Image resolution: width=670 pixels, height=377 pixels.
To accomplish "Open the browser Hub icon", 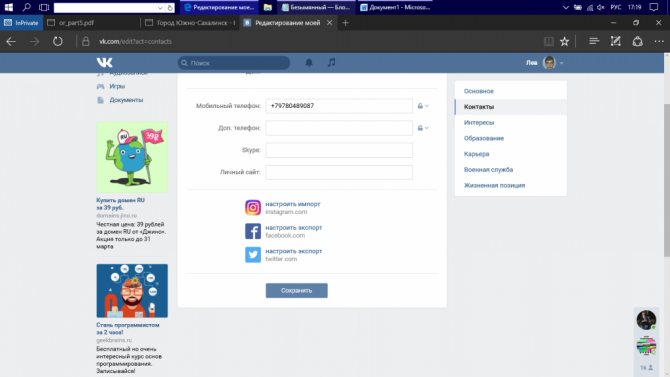I will [594, 41].
